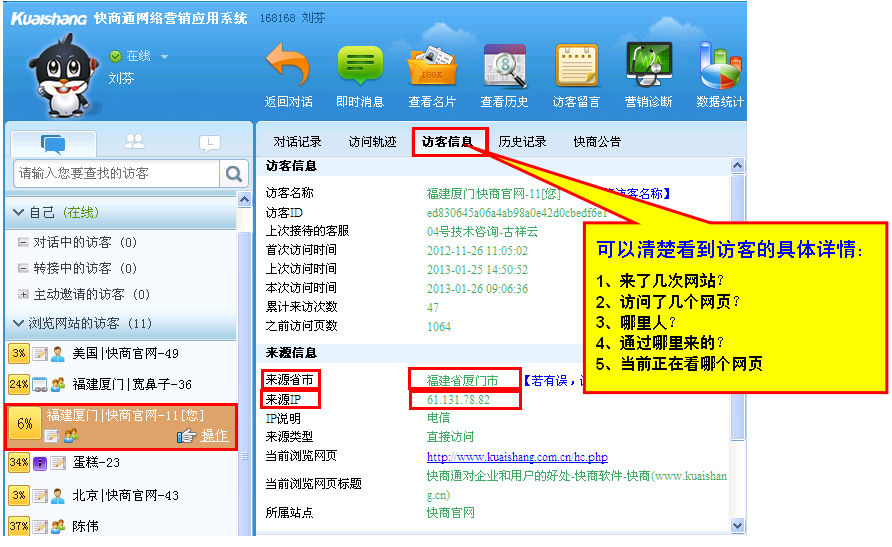Click the 操作 link on selected visitor
Image resolution: width=892 pixels, height=547 pixels.
point(214,435)
